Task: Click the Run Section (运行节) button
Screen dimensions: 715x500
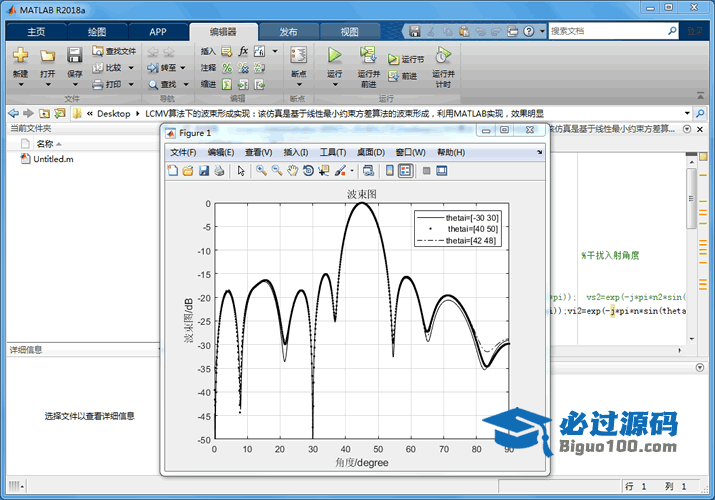Action: pos(406,59)
